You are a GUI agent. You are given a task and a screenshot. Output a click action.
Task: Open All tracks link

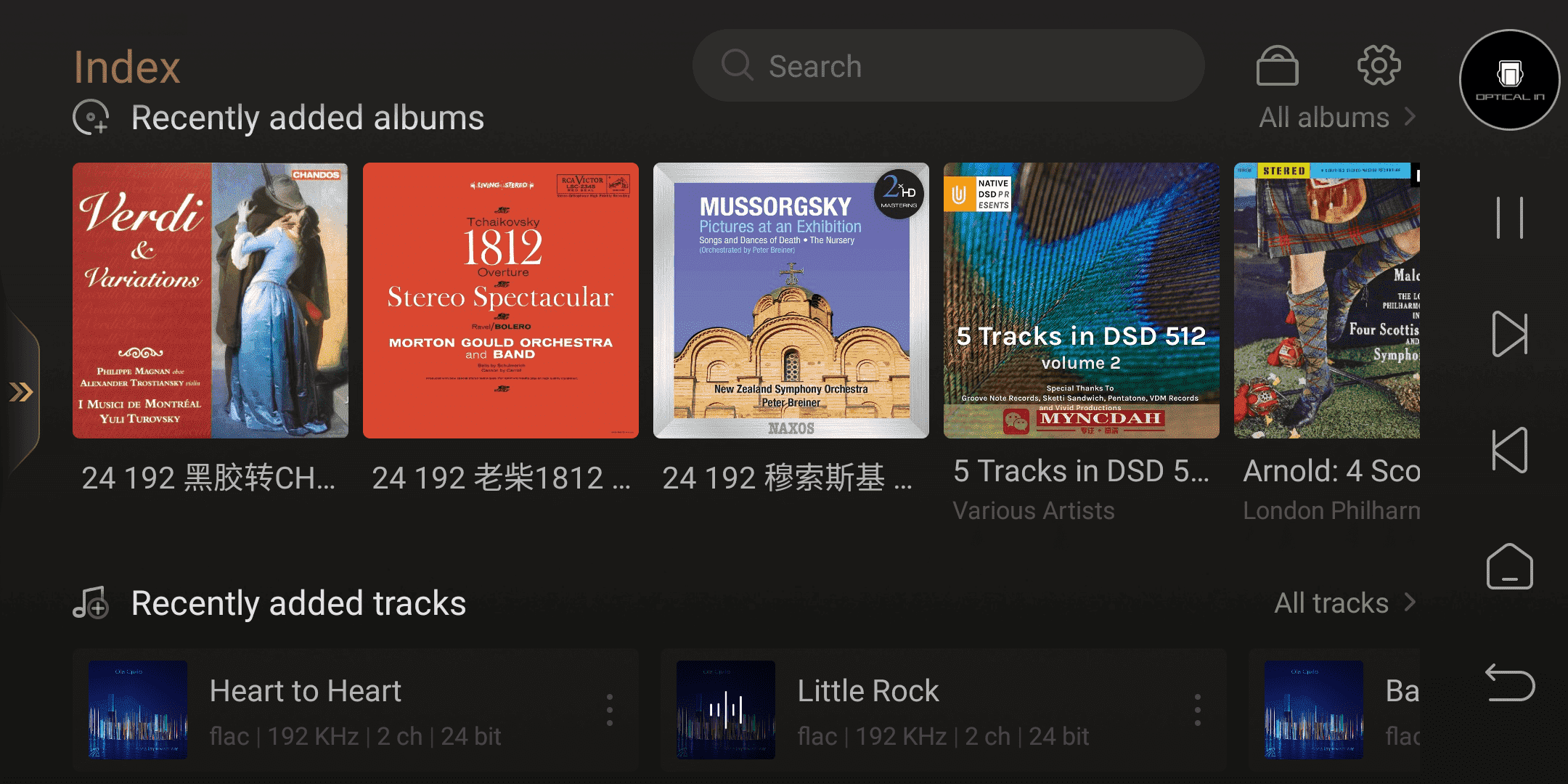[x=1331, y=603]
